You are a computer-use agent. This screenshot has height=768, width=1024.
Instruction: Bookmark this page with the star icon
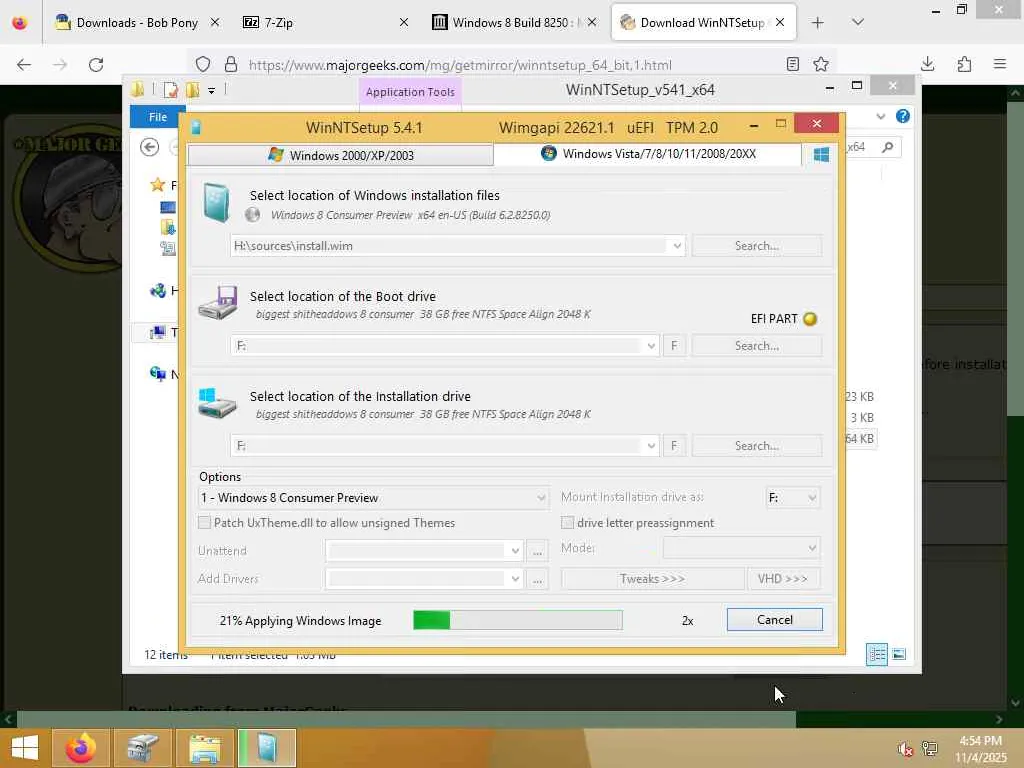pyautogui.click(x=821, y=64)
